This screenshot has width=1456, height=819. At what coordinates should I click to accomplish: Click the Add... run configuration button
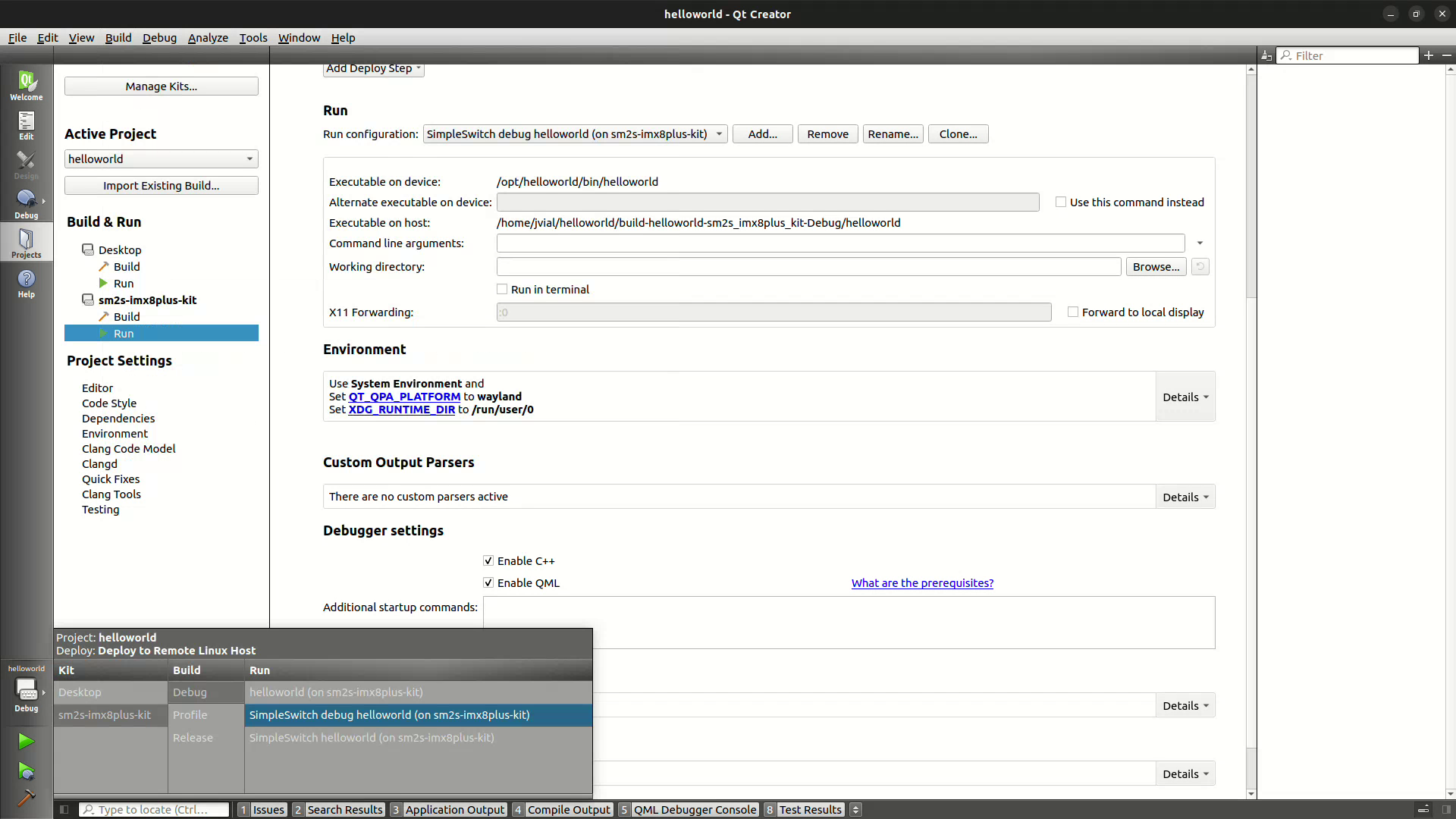762,134
